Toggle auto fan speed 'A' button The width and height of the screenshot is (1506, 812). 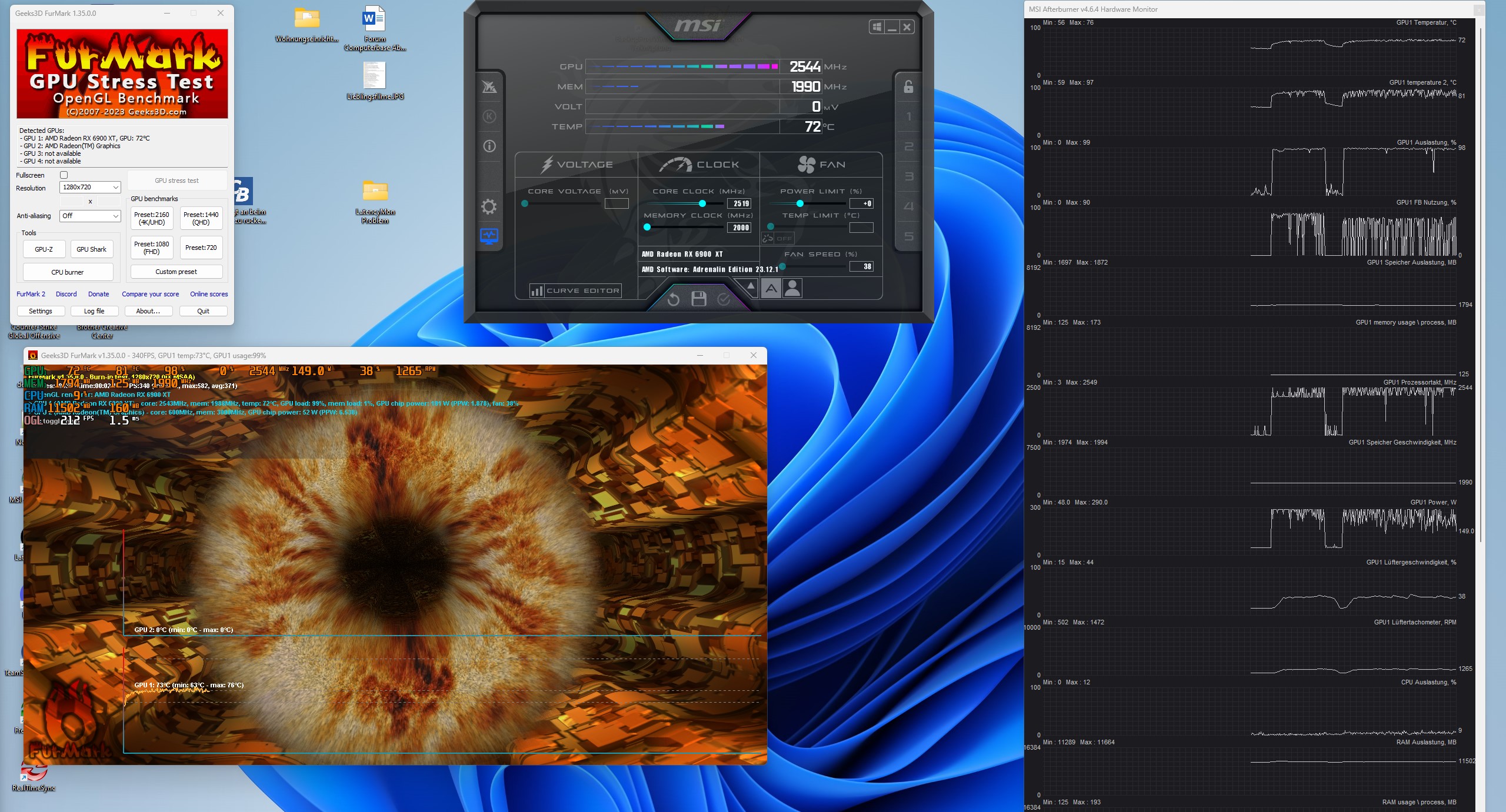tap(771, 288)
